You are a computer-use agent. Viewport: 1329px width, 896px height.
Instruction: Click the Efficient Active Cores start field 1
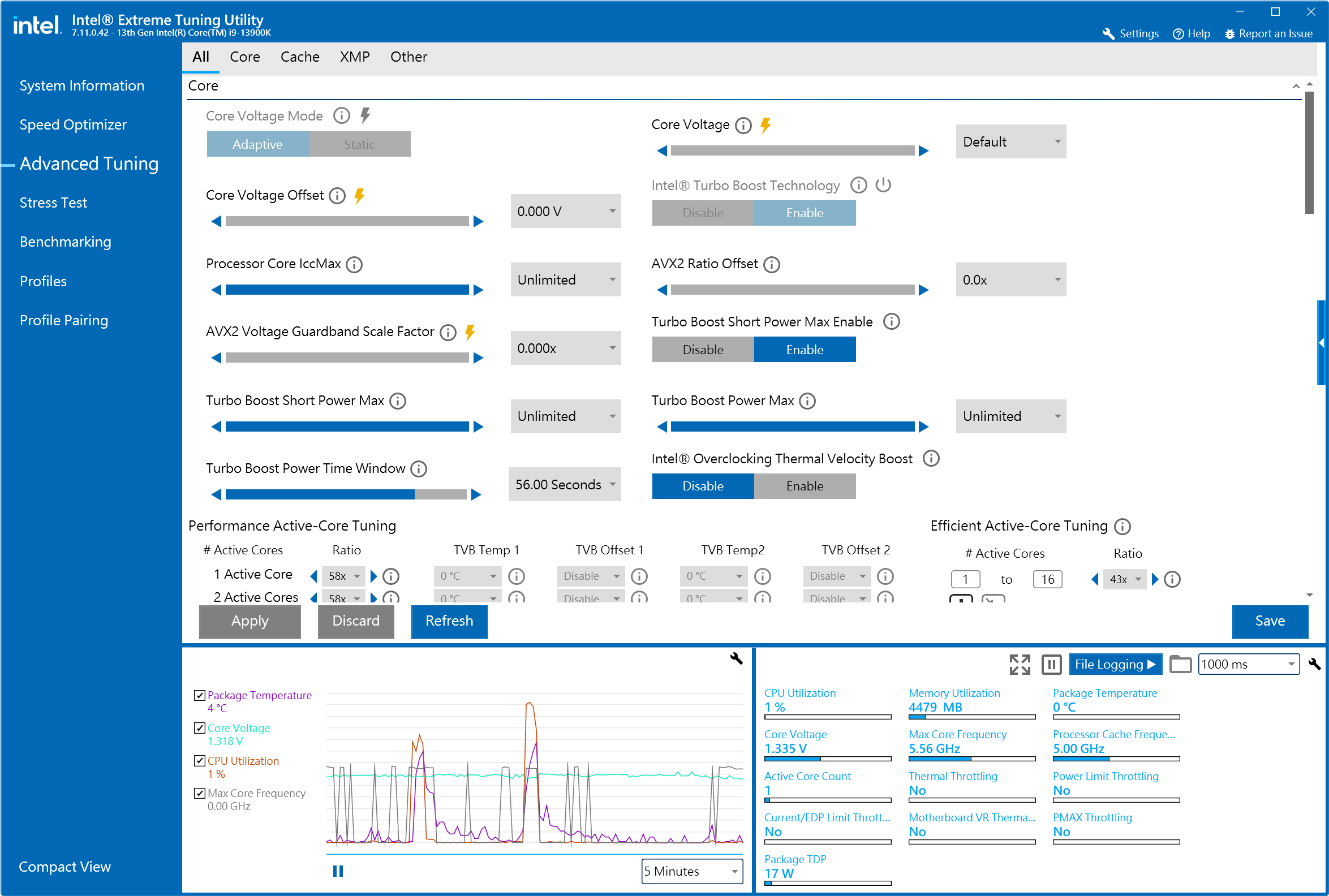pos(965,579)
